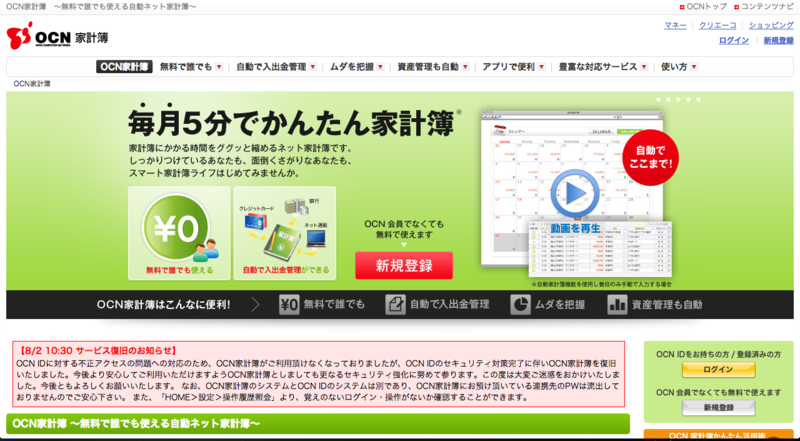The image size is (800, 441).
Task: Click the 資産管理も自動 bar chart icon
Action: (617, 305)
